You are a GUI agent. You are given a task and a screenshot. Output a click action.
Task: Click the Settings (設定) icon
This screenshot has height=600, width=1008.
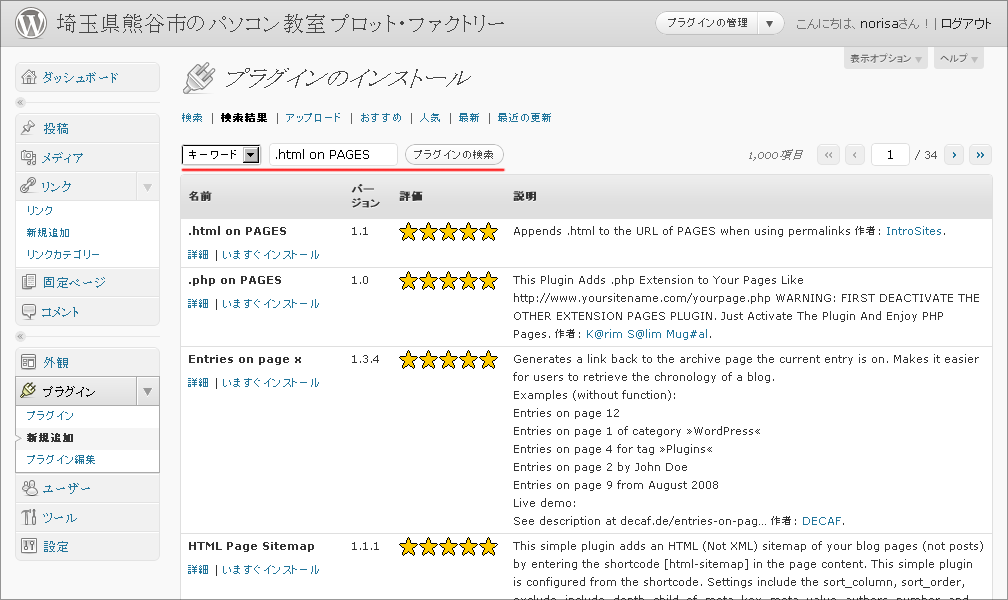point(28,546)
